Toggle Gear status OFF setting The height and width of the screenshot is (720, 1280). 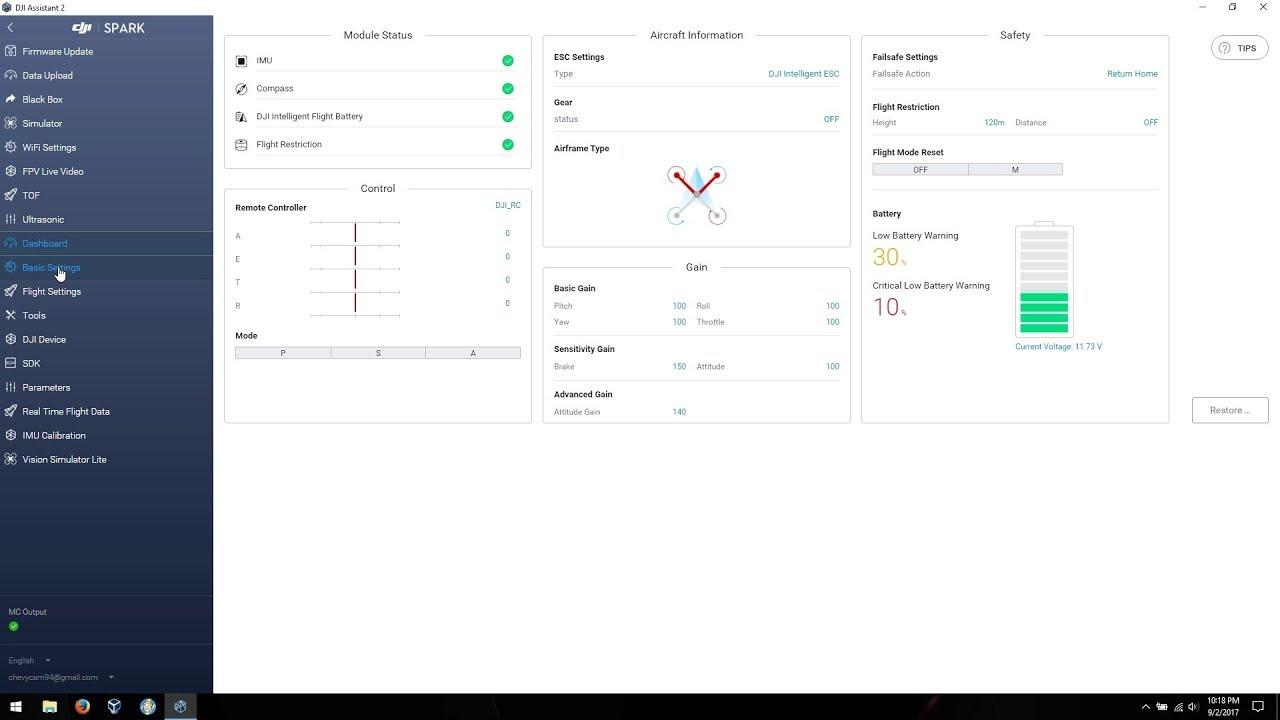pos(831,119)
